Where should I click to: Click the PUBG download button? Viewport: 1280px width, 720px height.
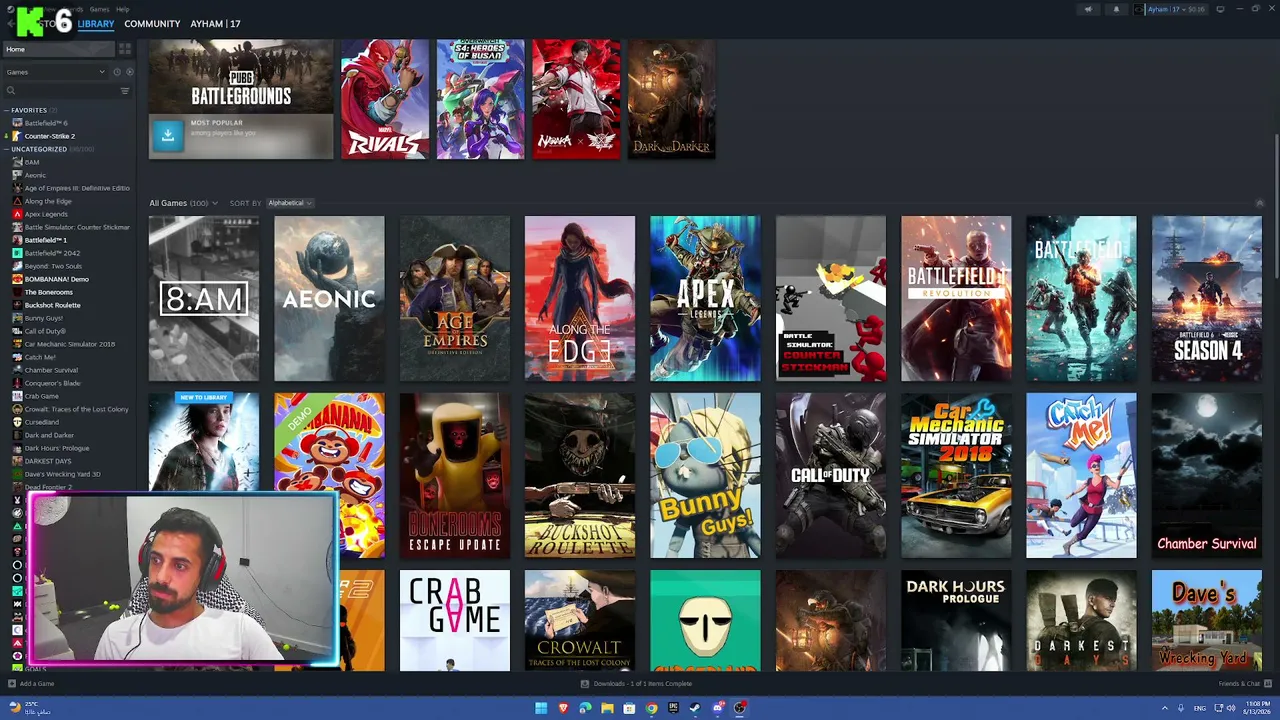168,136
